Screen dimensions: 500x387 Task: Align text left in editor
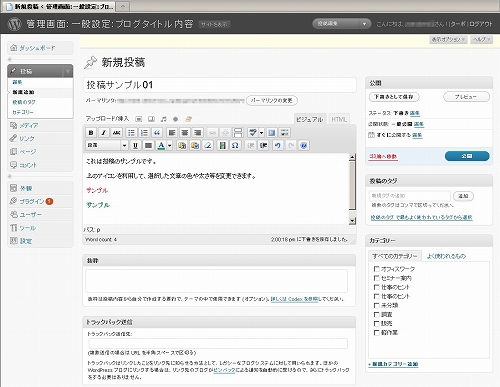coord(172,133)
